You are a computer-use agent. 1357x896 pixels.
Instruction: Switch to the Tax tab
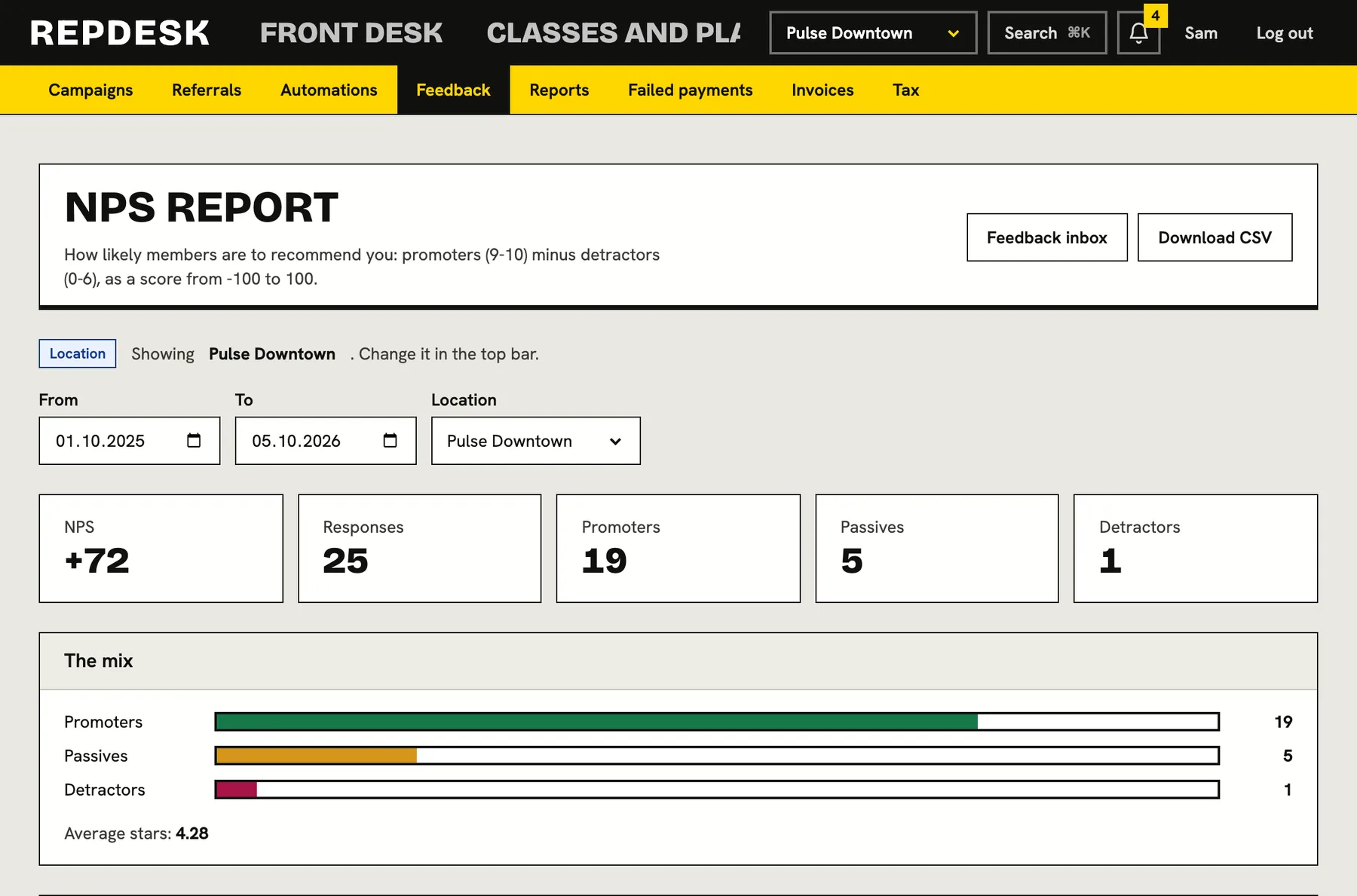(x=905, y=90)
